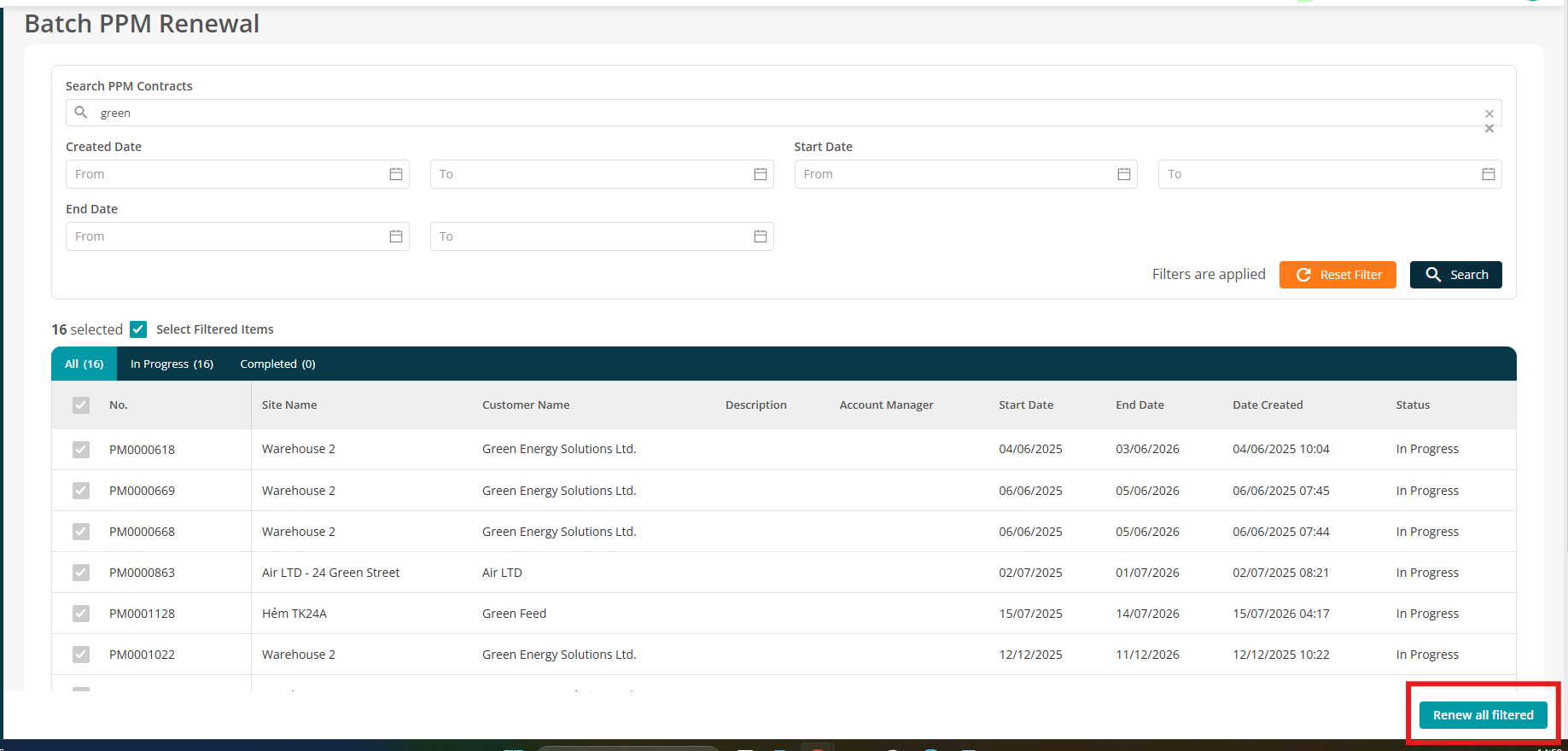
Task: Toggle checkbox for contract PM0001128
Action: [81, 614]
